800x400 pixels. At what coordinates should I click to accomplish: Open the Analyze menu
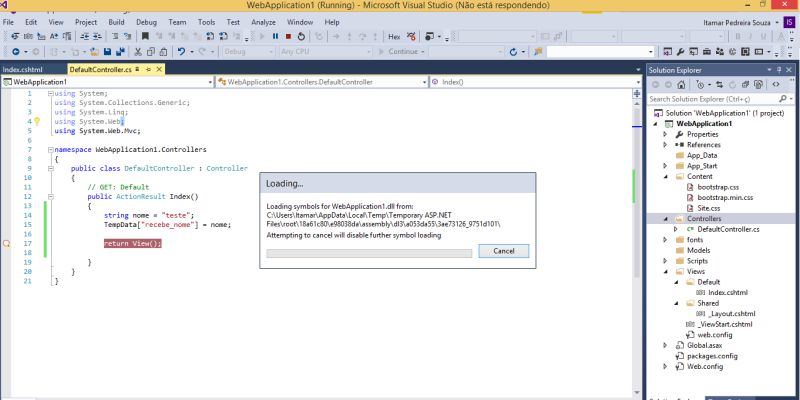pos(263,22)
